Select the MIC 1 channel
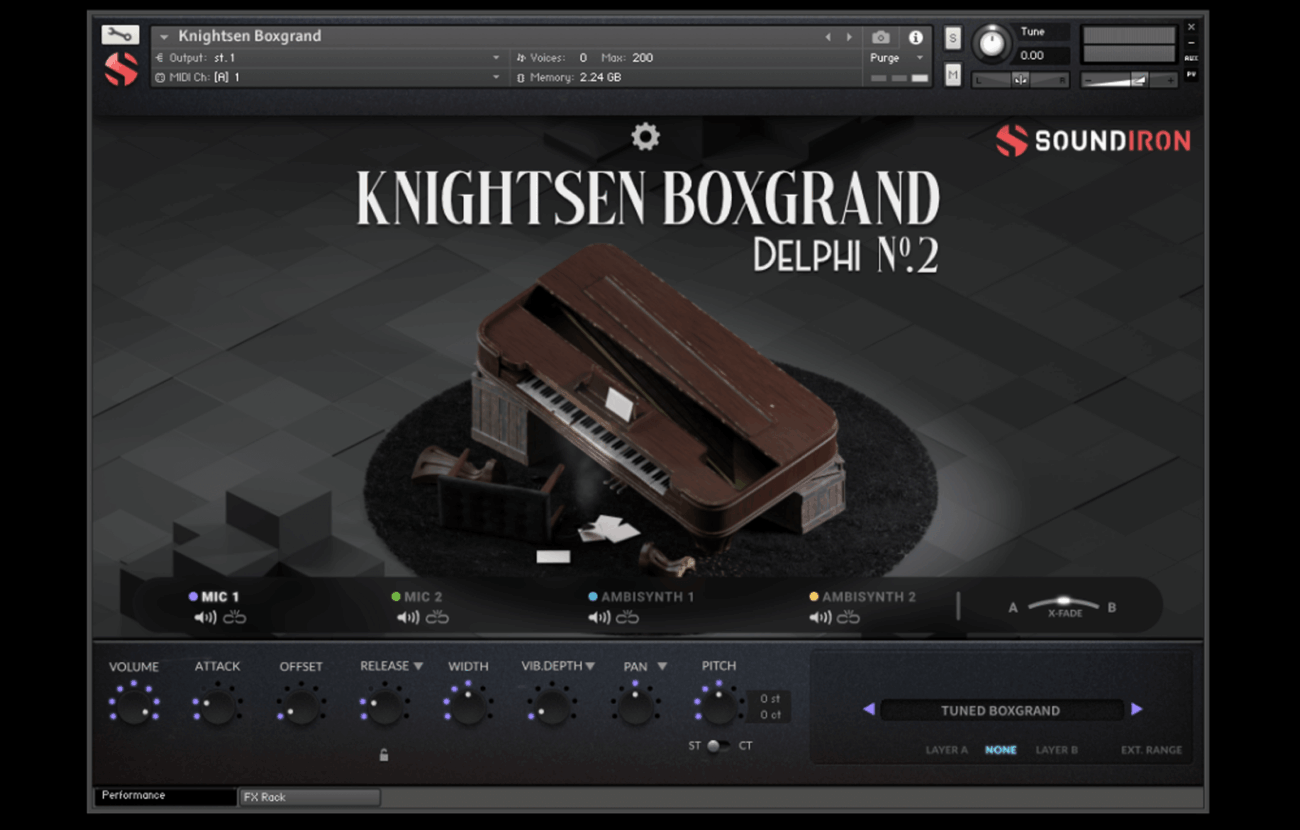 214,597
